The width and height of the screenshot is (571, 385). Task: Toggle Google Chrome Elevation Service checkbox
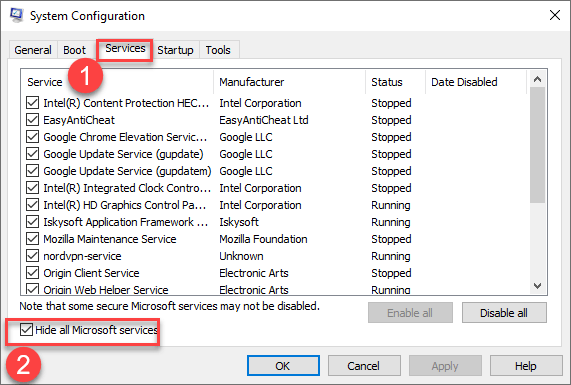pyautogui.click(x=32, y=137)
